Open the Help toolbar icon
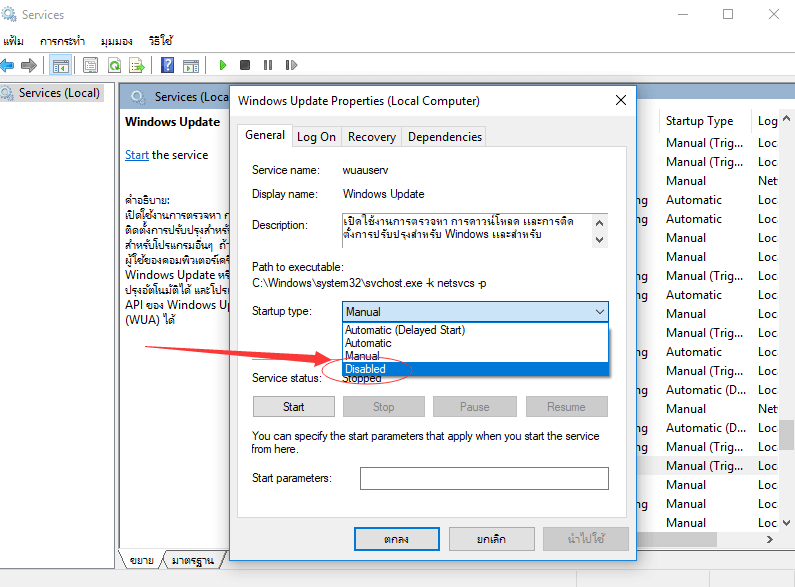The image size is (795, 587). pyautogui.click(x=167, y=65)
